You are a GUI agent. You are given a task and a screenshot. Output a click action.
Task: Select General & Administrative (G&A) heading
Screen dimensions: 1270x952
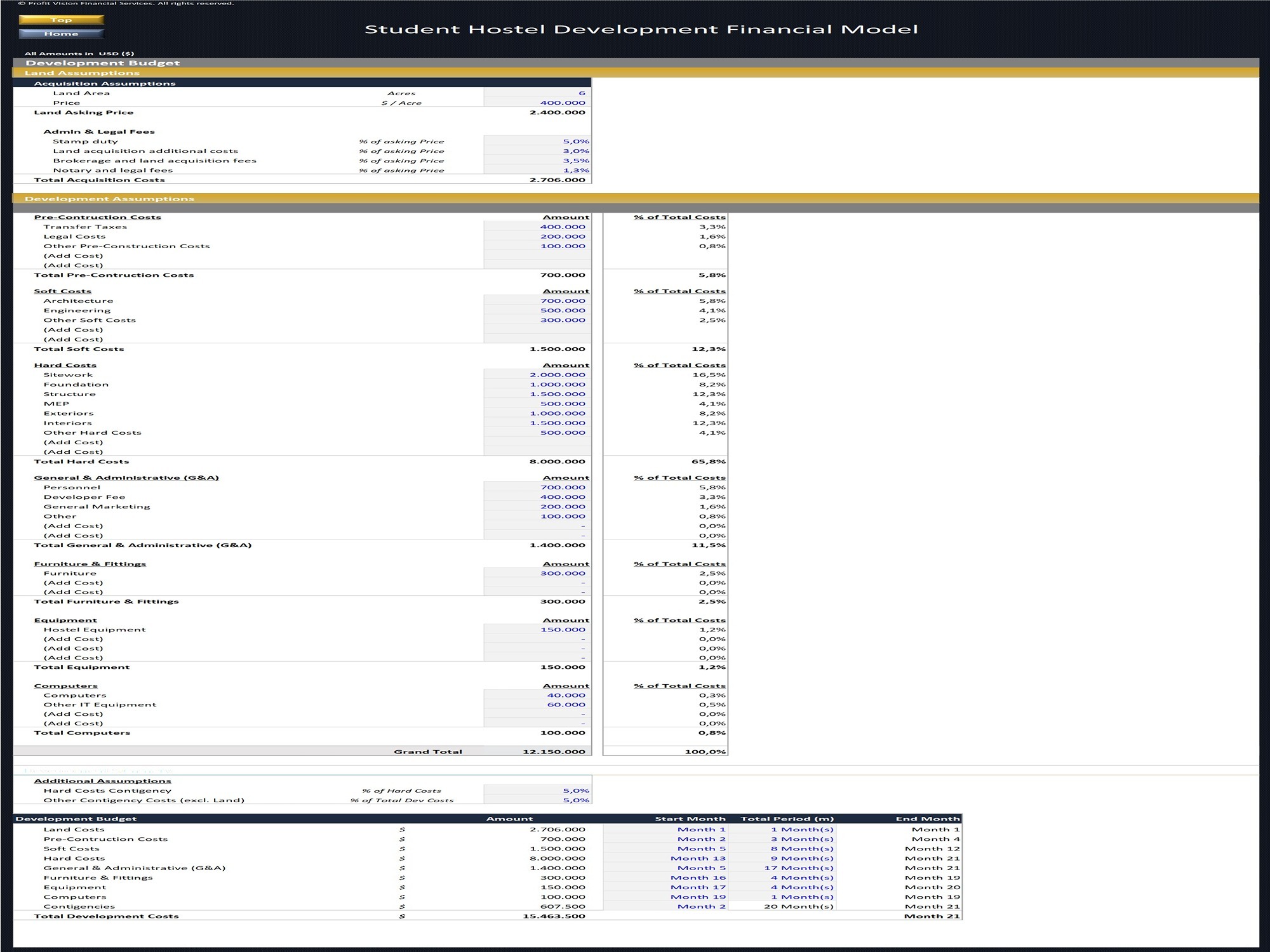(126, 477)
